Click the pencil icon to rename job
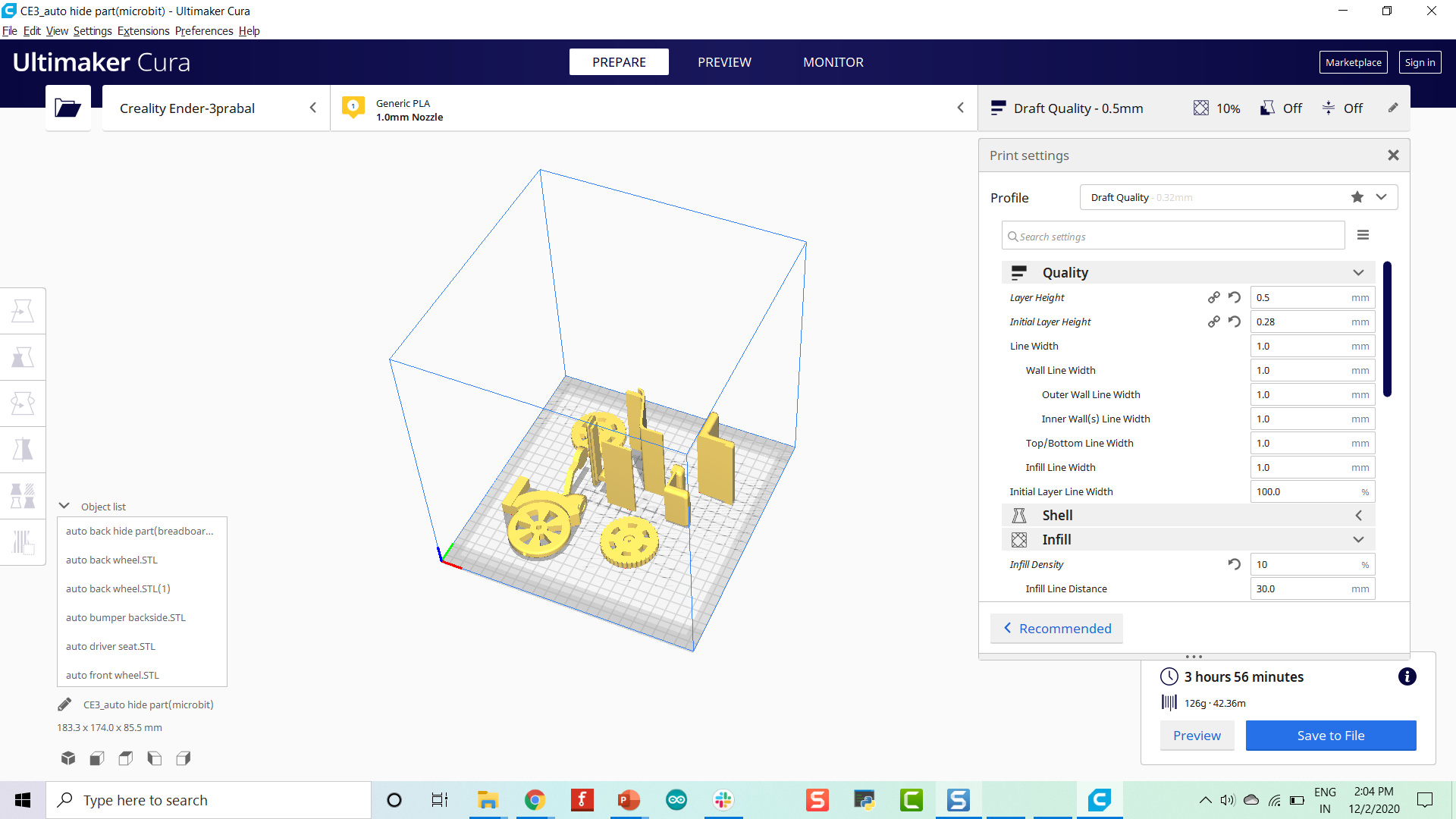The height and width of the screenshot is (819, 1456). tap(64, 704)
